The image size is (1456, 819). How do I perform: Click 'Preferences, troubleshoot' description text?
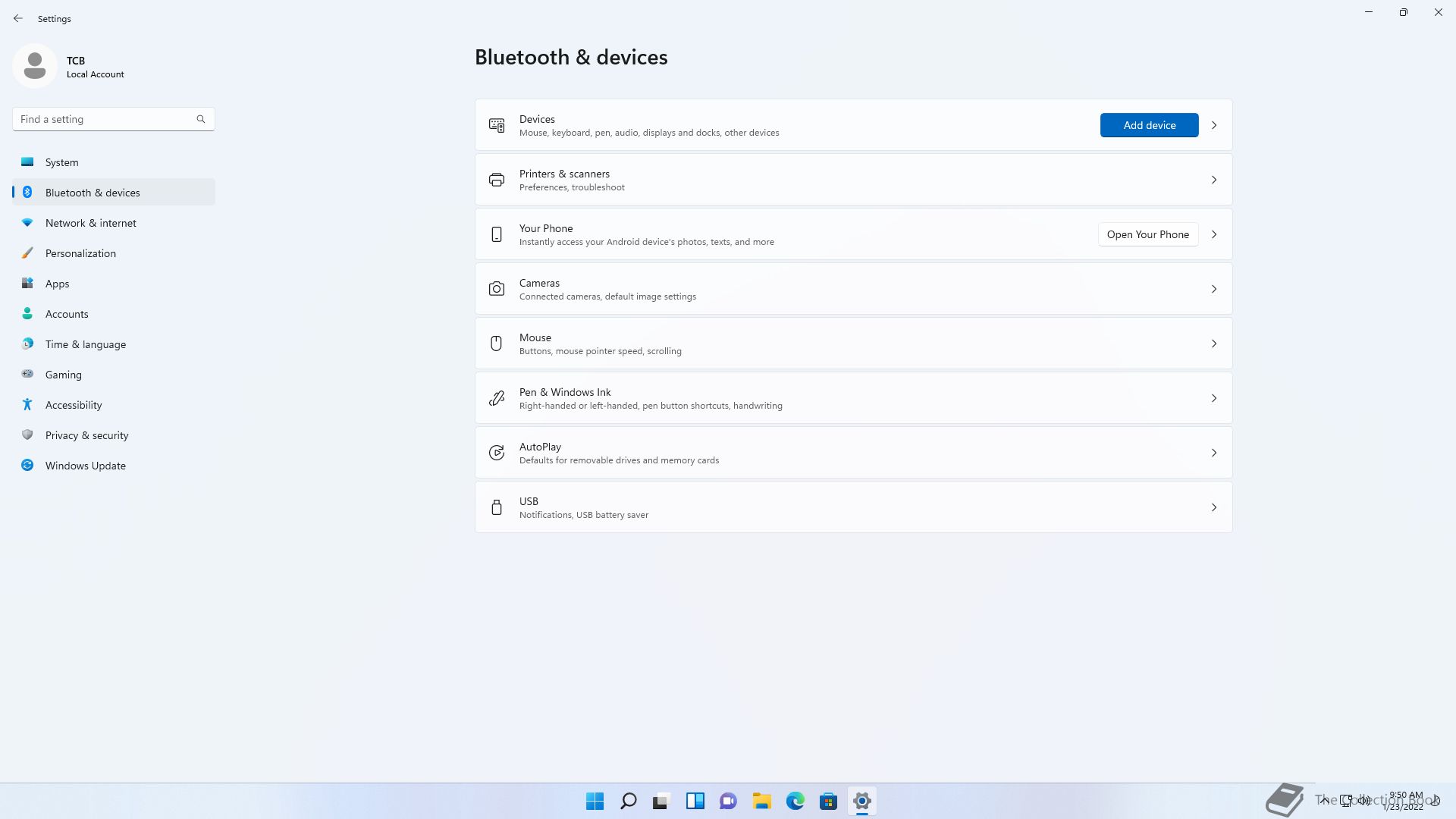coord(572,187)
